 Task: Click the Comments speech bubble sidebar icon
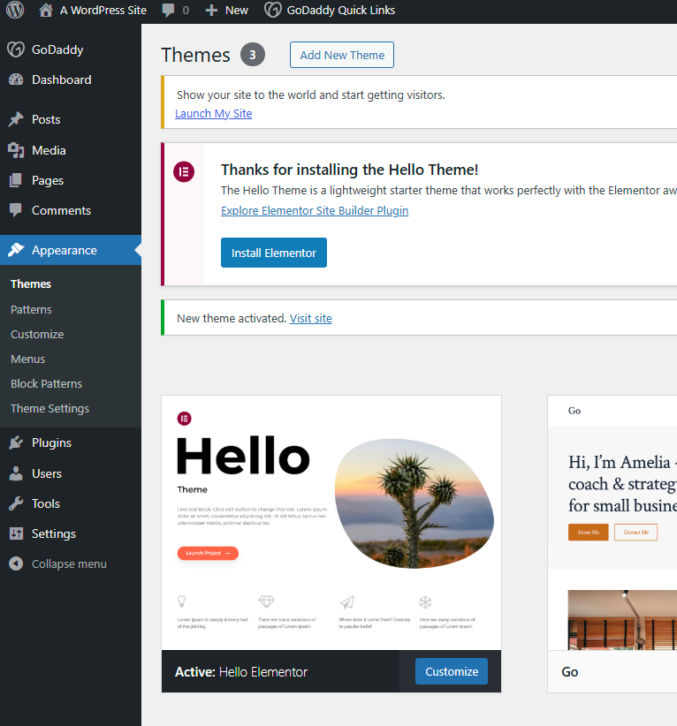coord(16,210)
